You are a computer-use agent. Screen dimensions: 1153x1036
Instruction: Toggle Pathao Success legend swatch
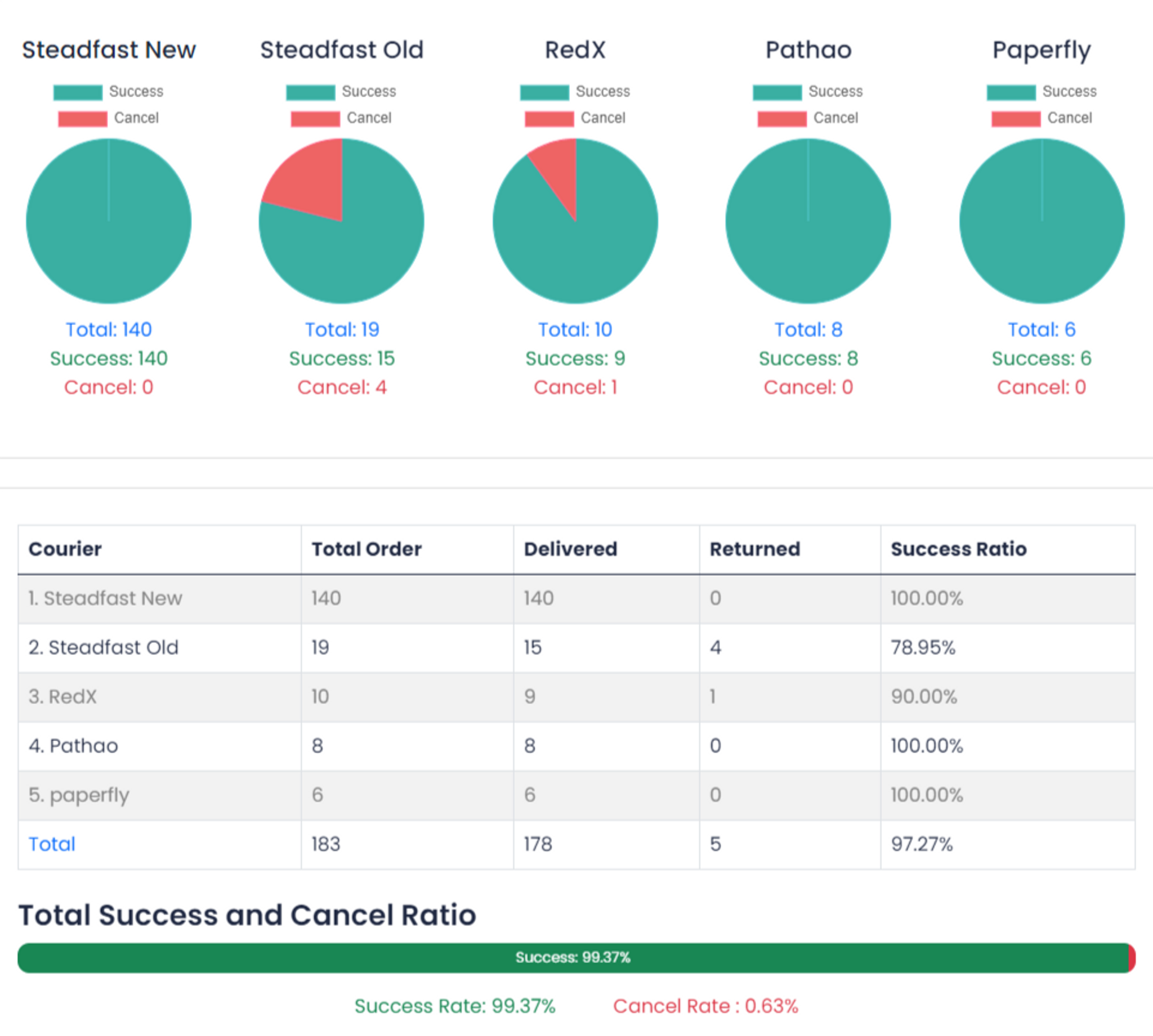pos(777,92)
